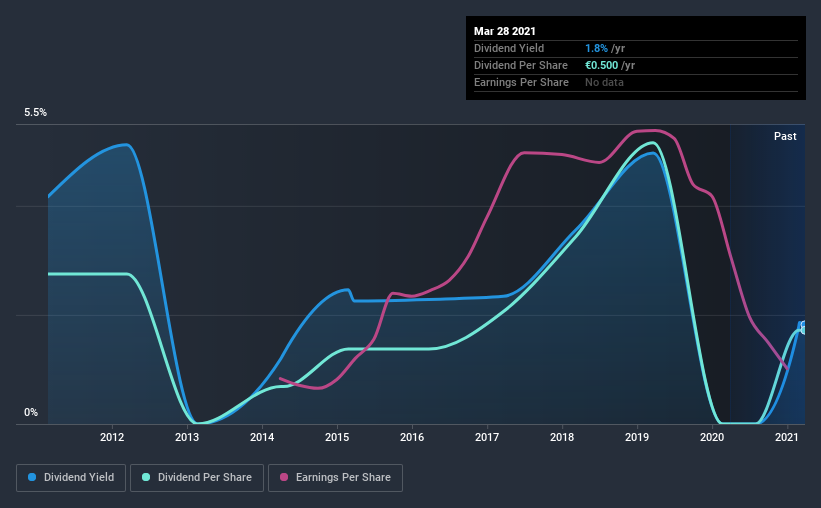Click the Dividend Per Share tooltip row label
821x508 pixels.
[520, 65]
